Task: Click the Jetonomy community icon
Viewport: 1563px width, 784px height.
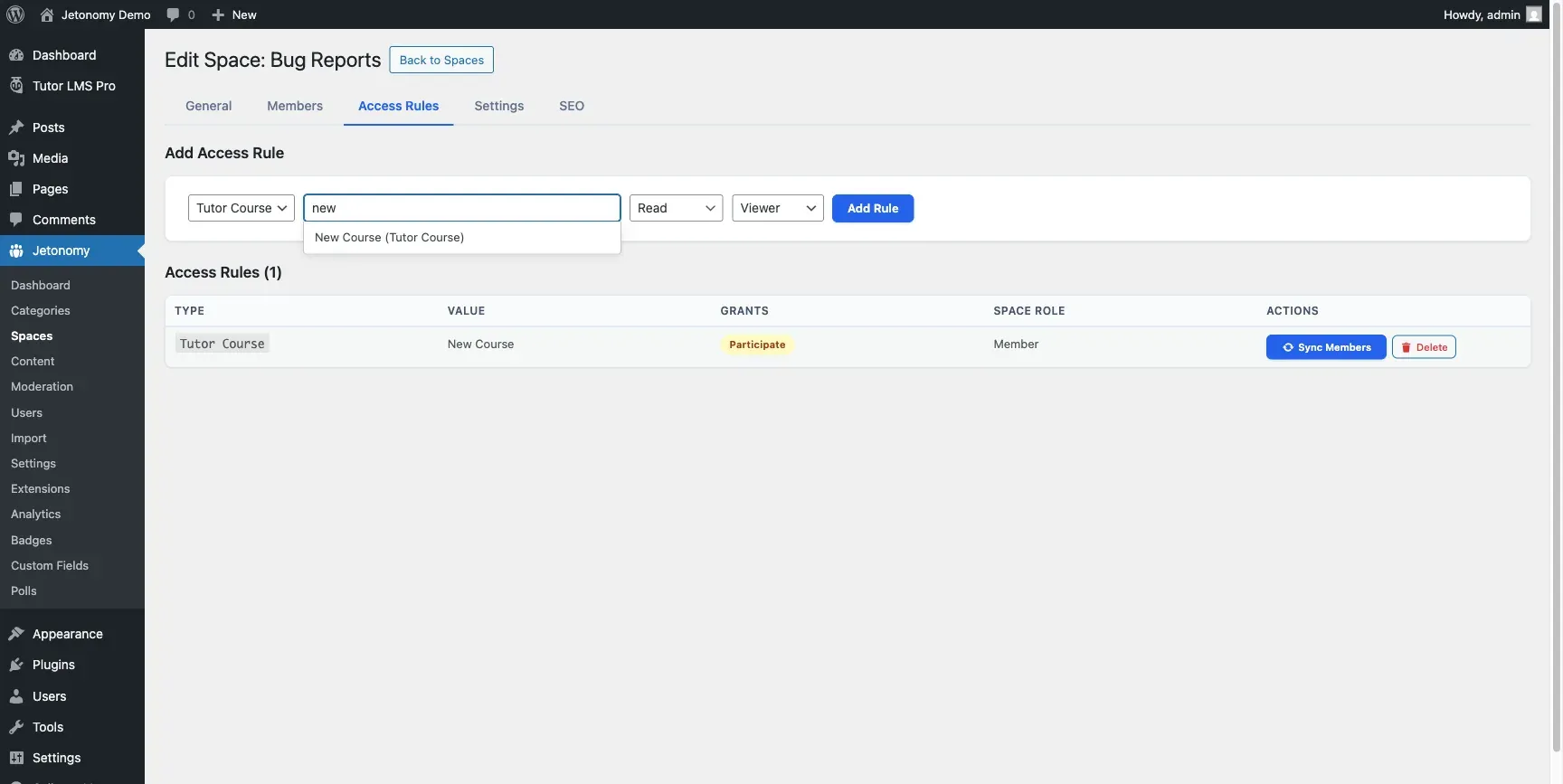Action: tap(16, 250)
